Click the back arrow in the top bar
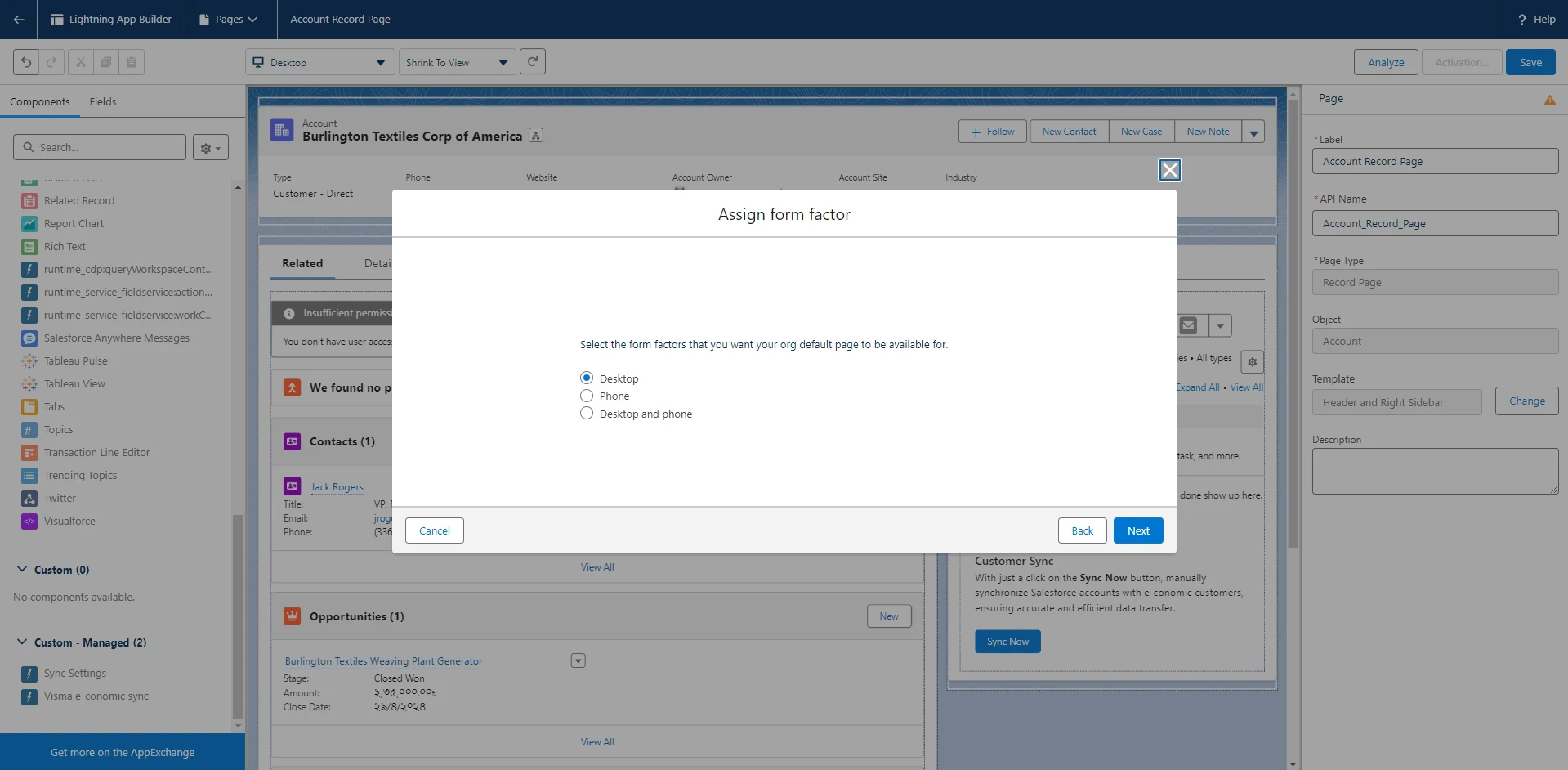The height and width of the screenshot is (770, 1568). click(18, 20)
